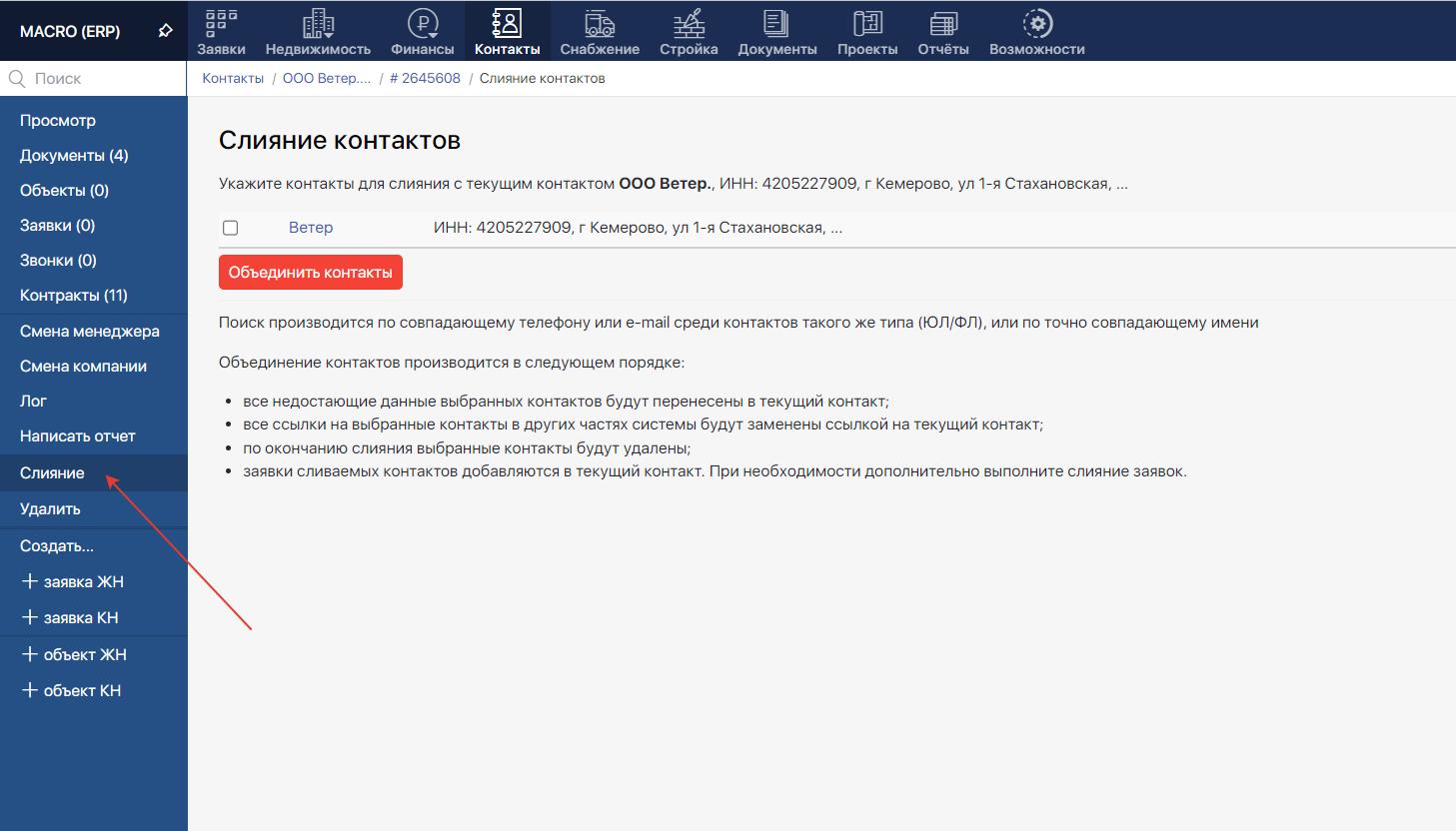The image size is (1456, 831).
Task: Open the Заявки module icon
Action: click(221, 23)
